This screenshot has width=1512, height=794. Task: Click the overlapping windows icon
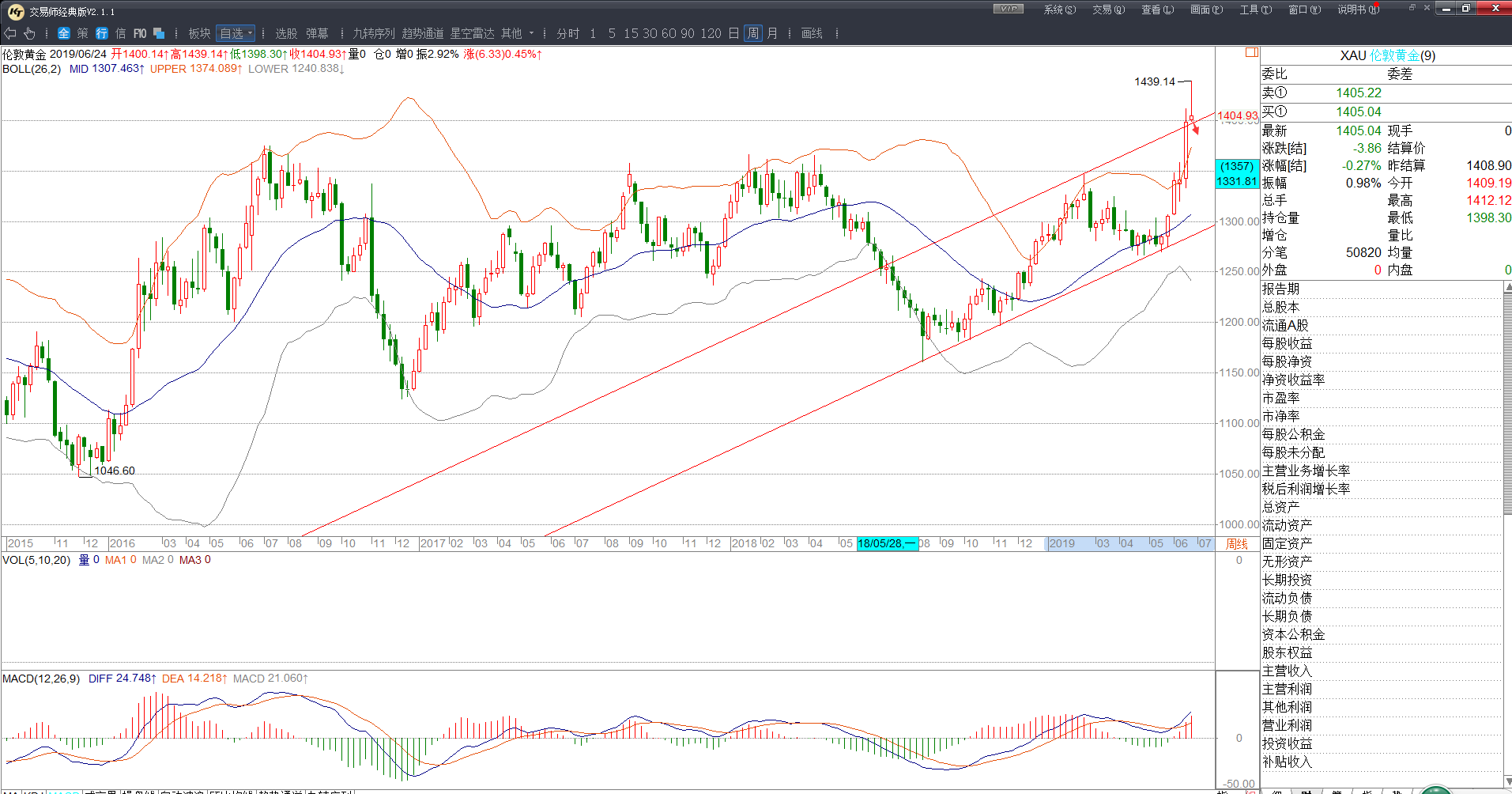pos(159,33)
